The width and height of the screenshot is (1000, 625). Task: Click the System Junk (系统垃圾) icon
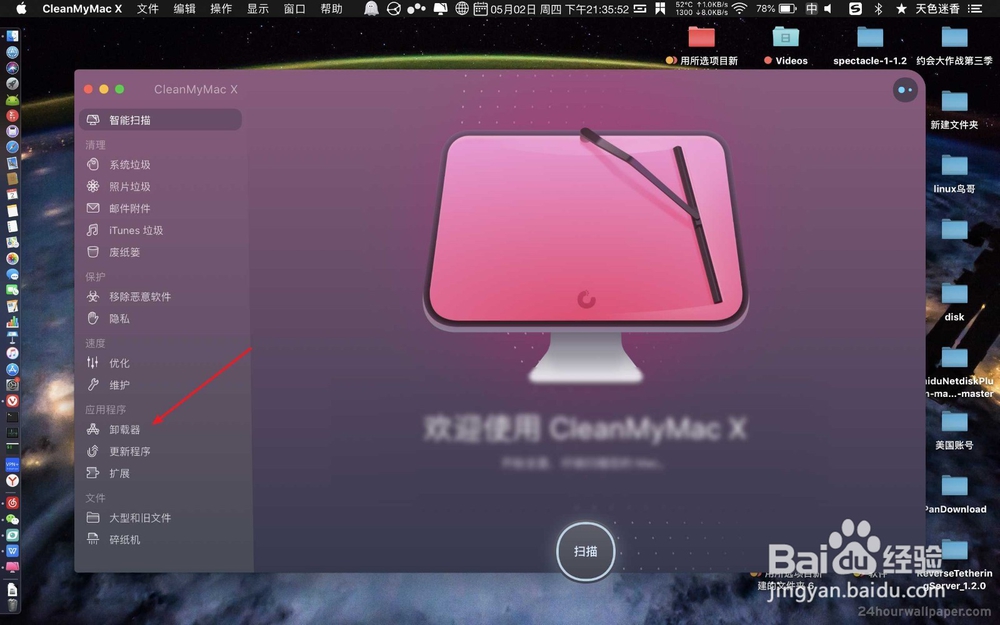(93, 165)
